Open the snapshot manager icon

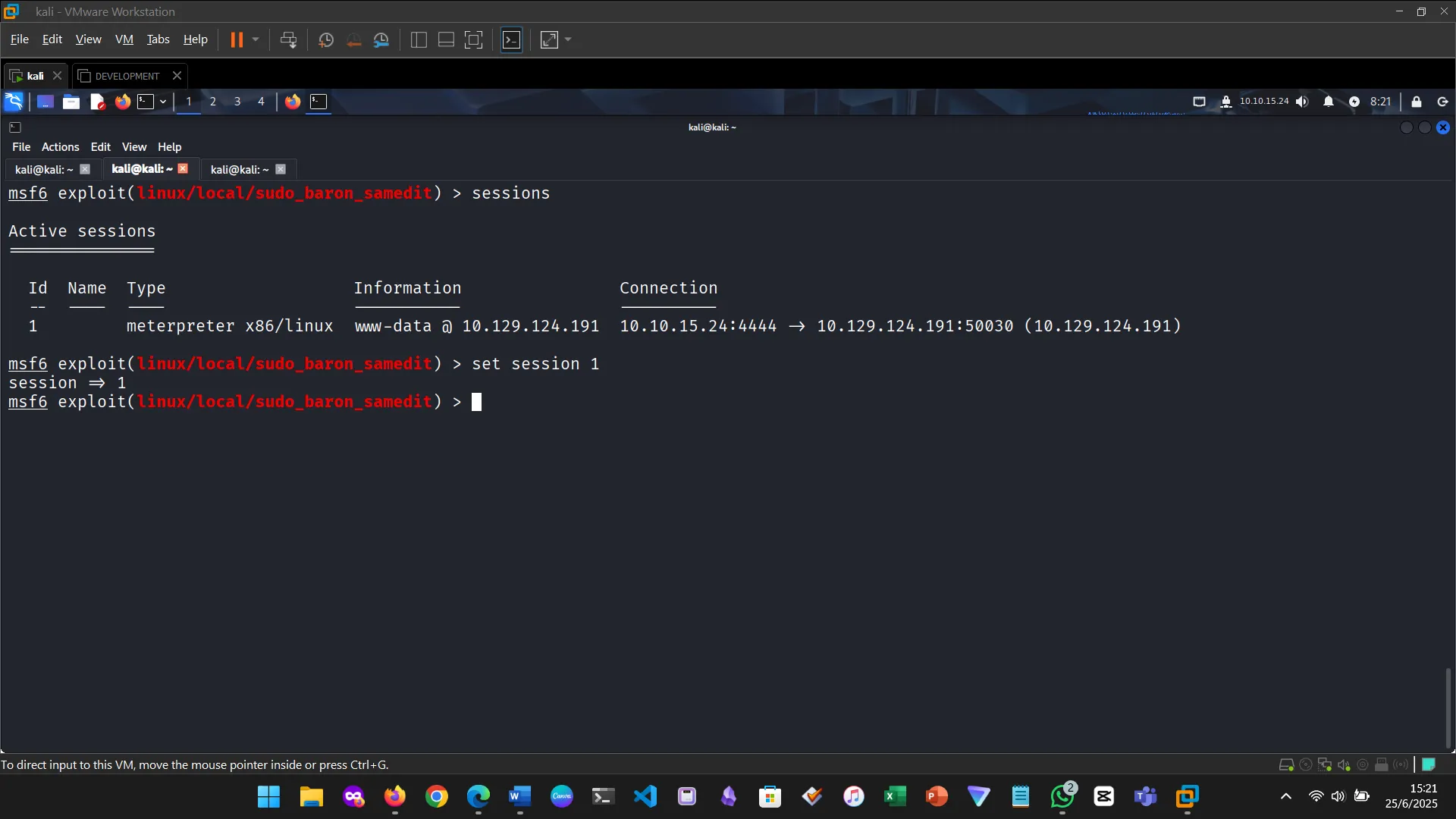(x=381, y=40)
